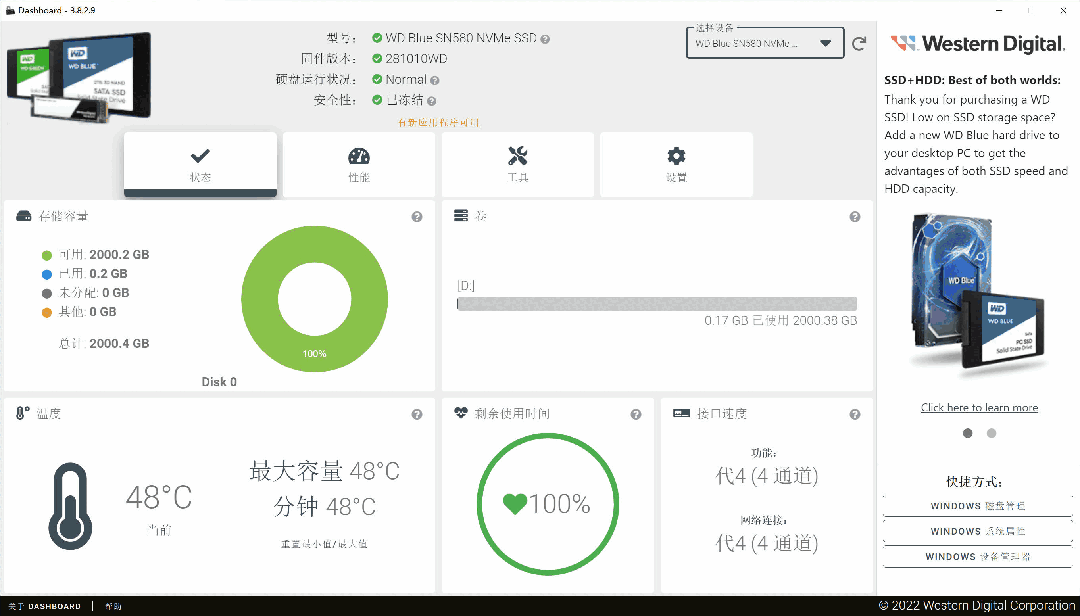Click the used 0.2 GB value
The height and width of the screenshot is (616, 1080).
coord(108,274)
